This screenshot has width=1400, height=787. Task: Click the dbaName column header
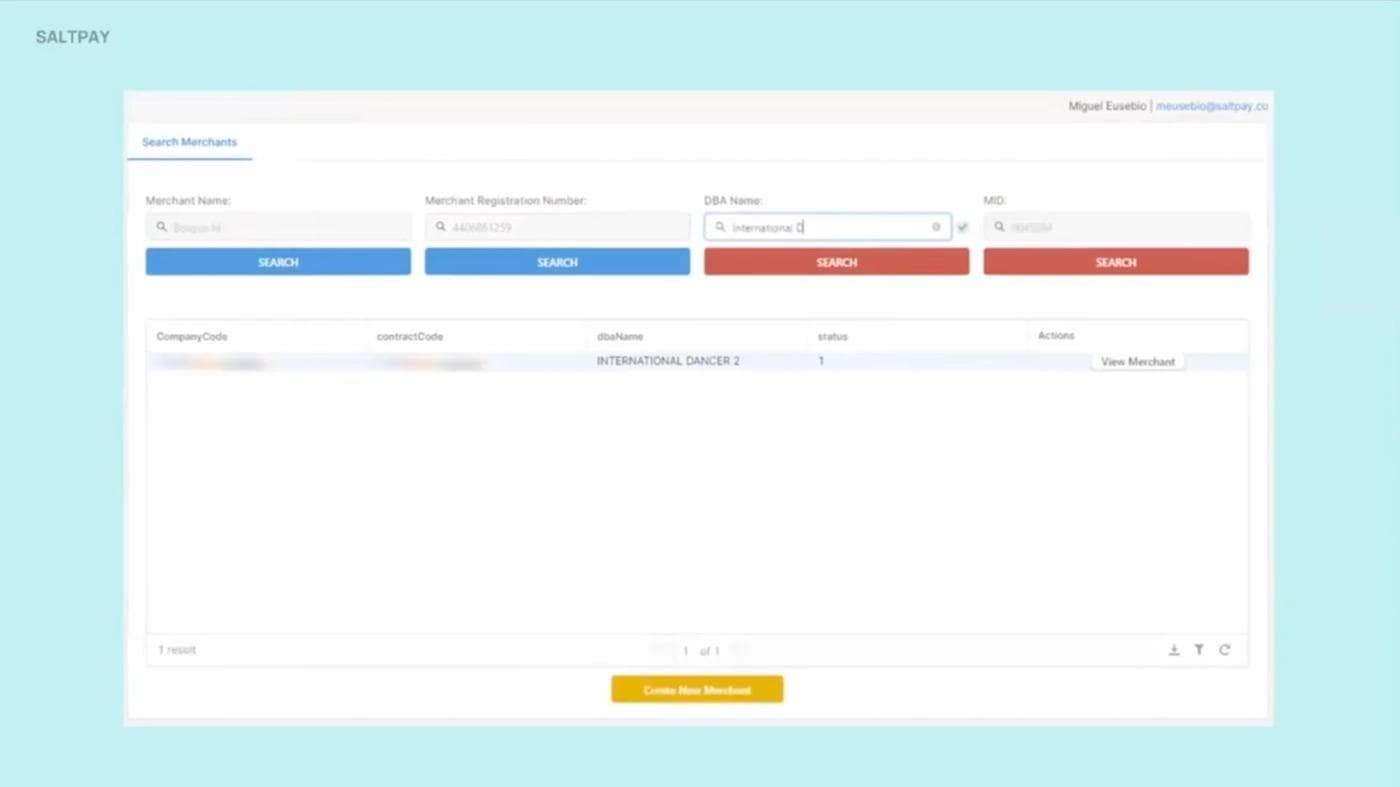coord(620,337)
